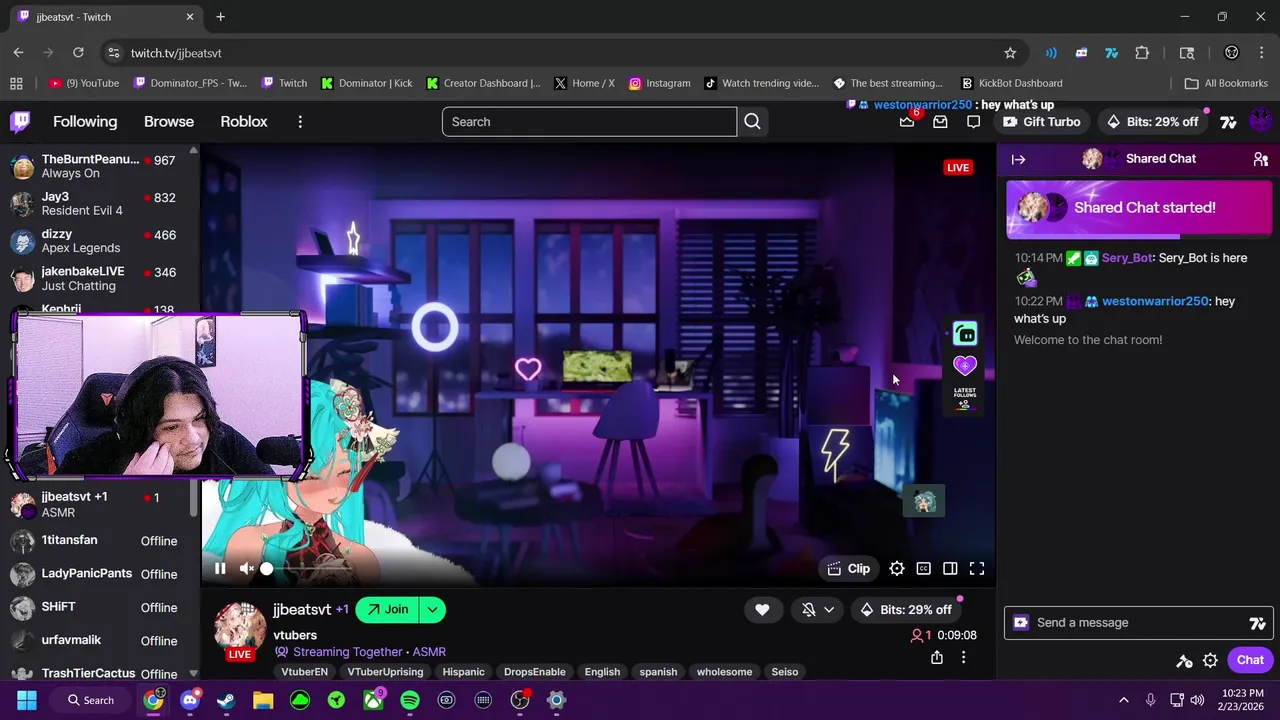The image size is (1280, 720).
Task: Click the Send a message field
Action: coord(1138,623)
